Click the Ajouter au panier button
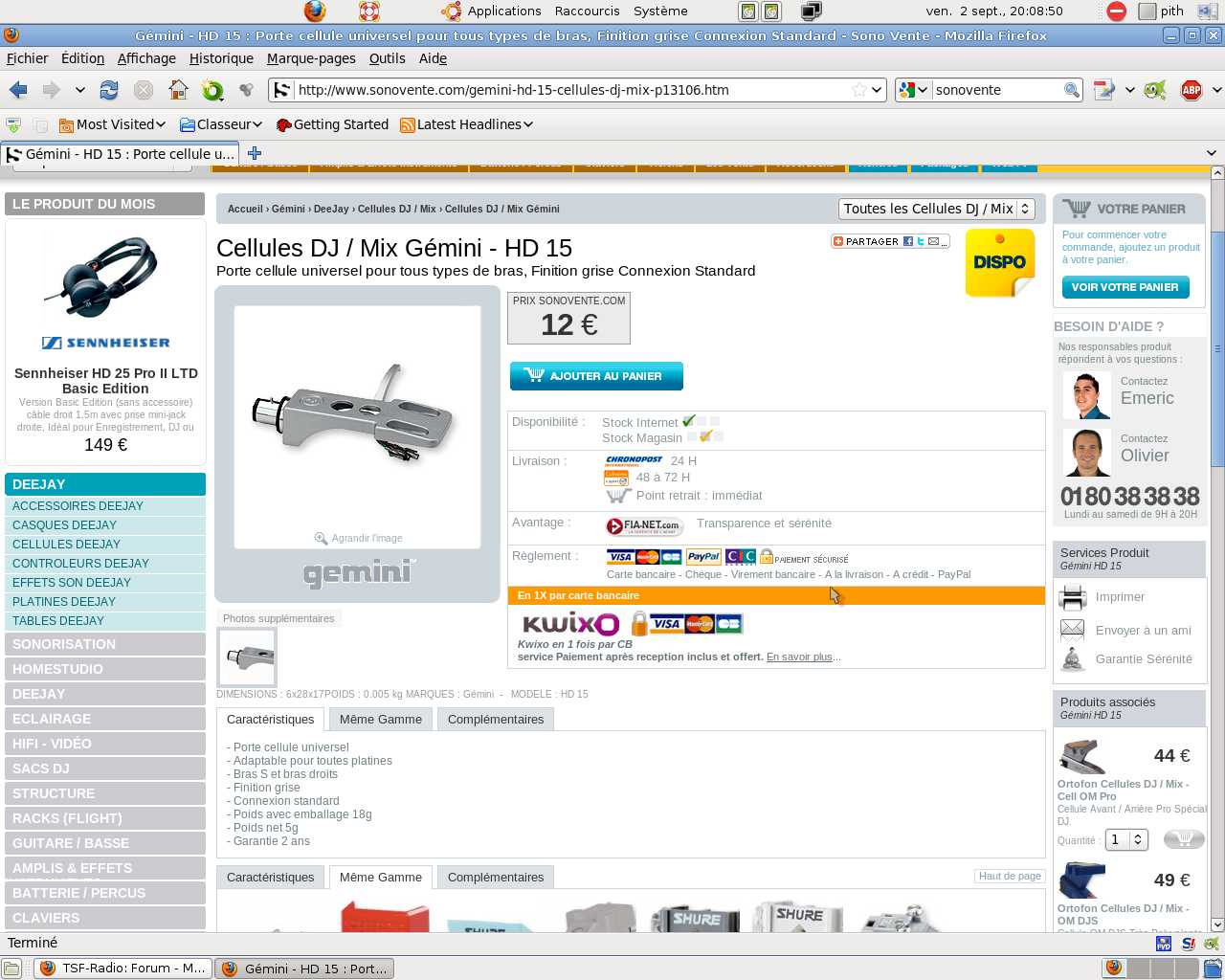The image size is (1225, 980). point(596,376)
